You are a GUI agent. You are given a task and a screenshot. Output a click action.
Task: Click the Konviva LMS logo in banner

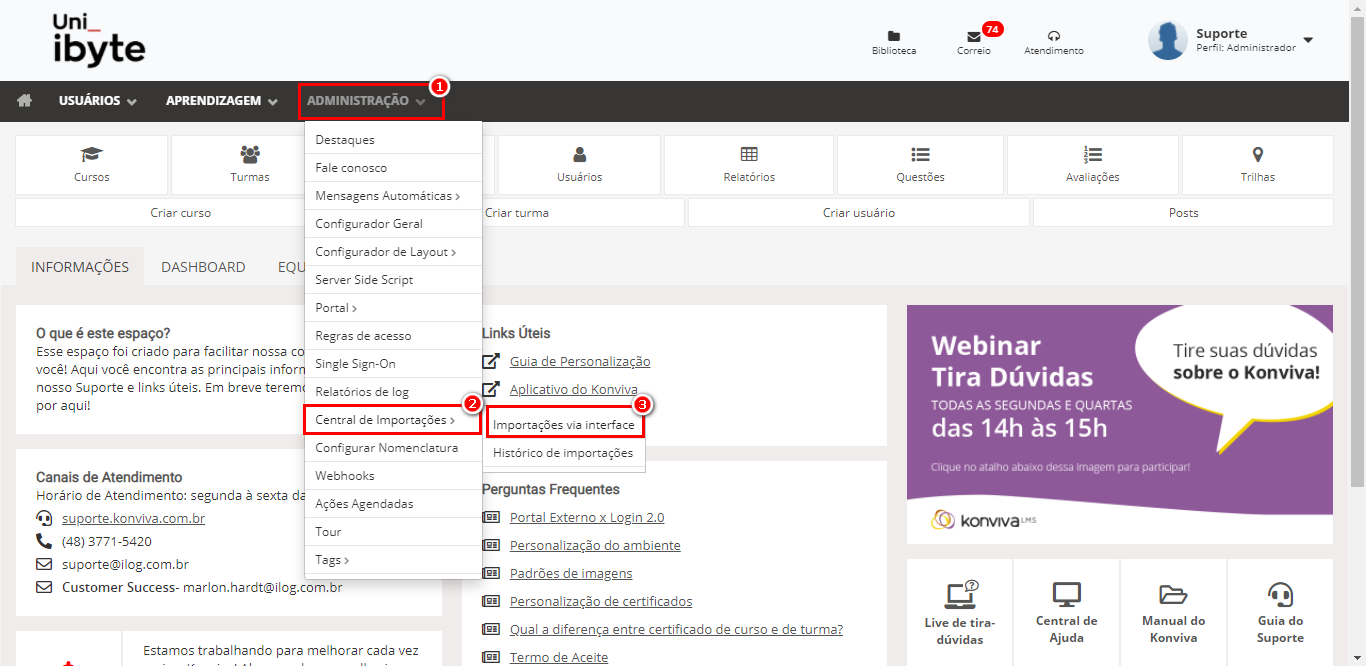pyautogui.click(x=983, y=519)
